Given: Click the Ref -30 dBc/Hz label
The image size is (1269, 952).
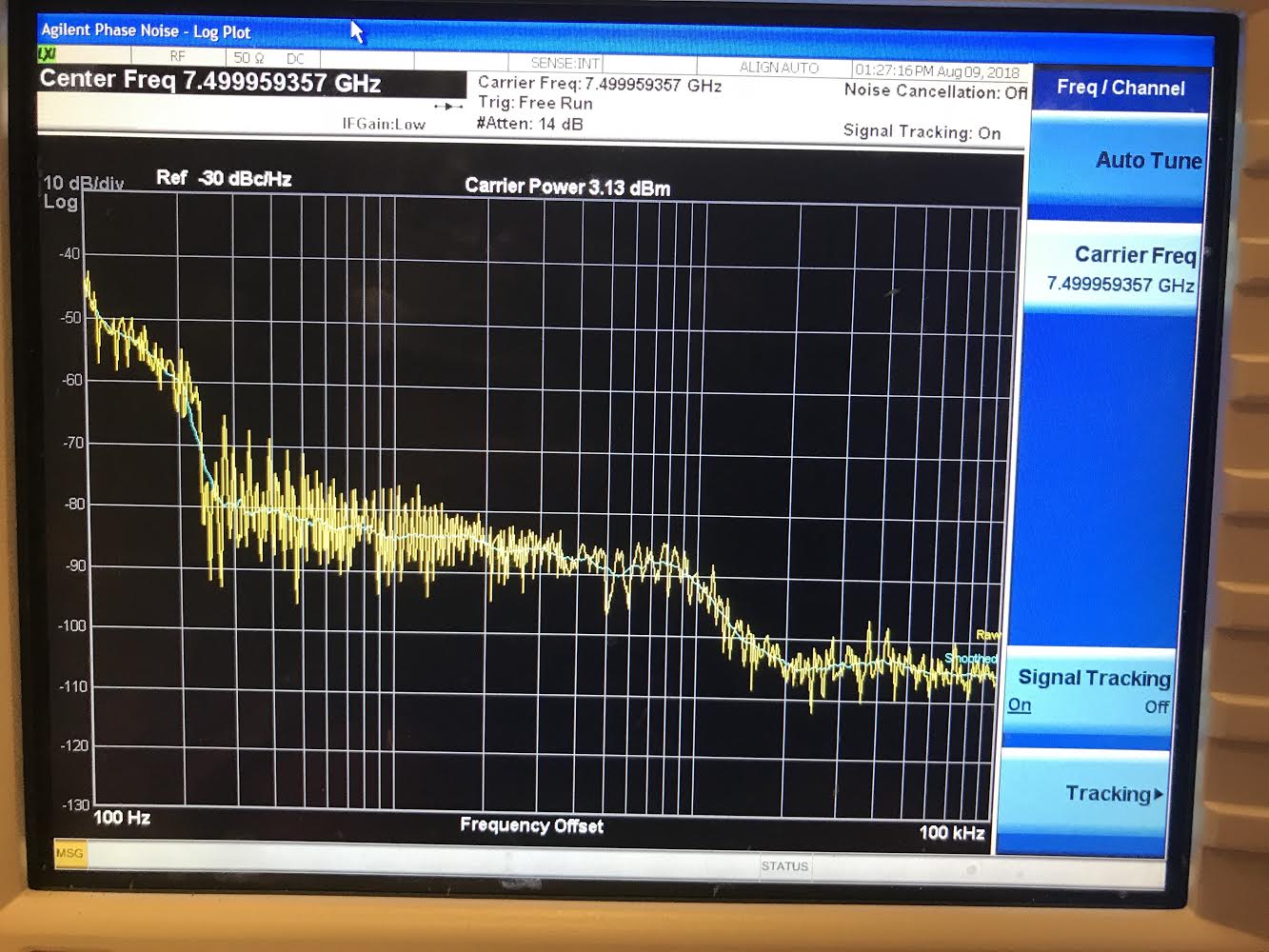Looking at the screenshot, I should pyautogui.click(x=224, y=178).
